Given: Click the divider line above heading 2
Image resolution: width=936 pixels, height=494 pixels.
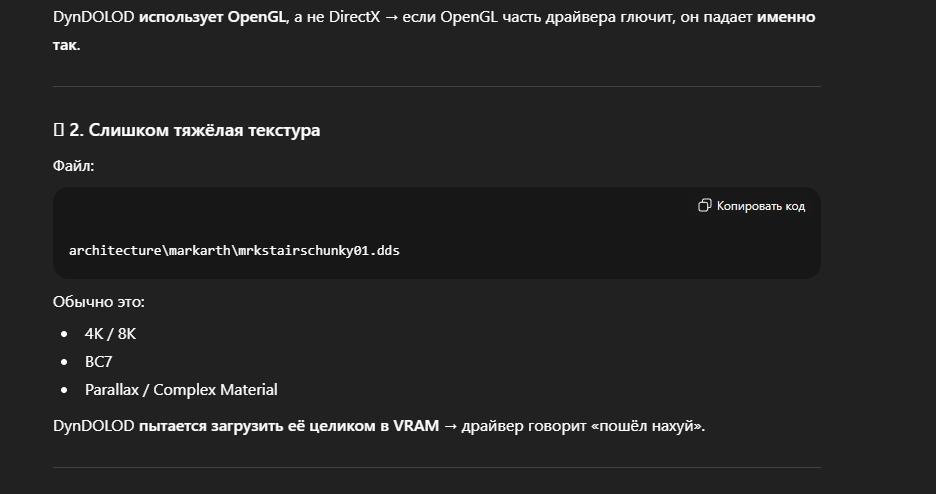Looking at the screenshot, I should pyautogui.click(x=436, y=87).
